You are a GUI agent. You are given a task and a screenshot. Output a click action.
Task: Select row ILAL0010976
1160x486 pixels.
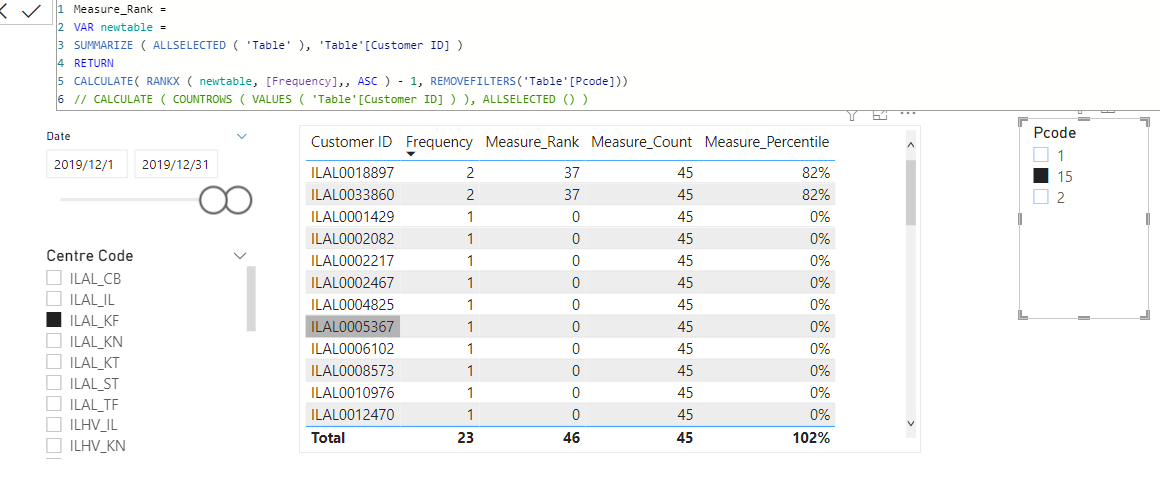[x=570, y=392]
